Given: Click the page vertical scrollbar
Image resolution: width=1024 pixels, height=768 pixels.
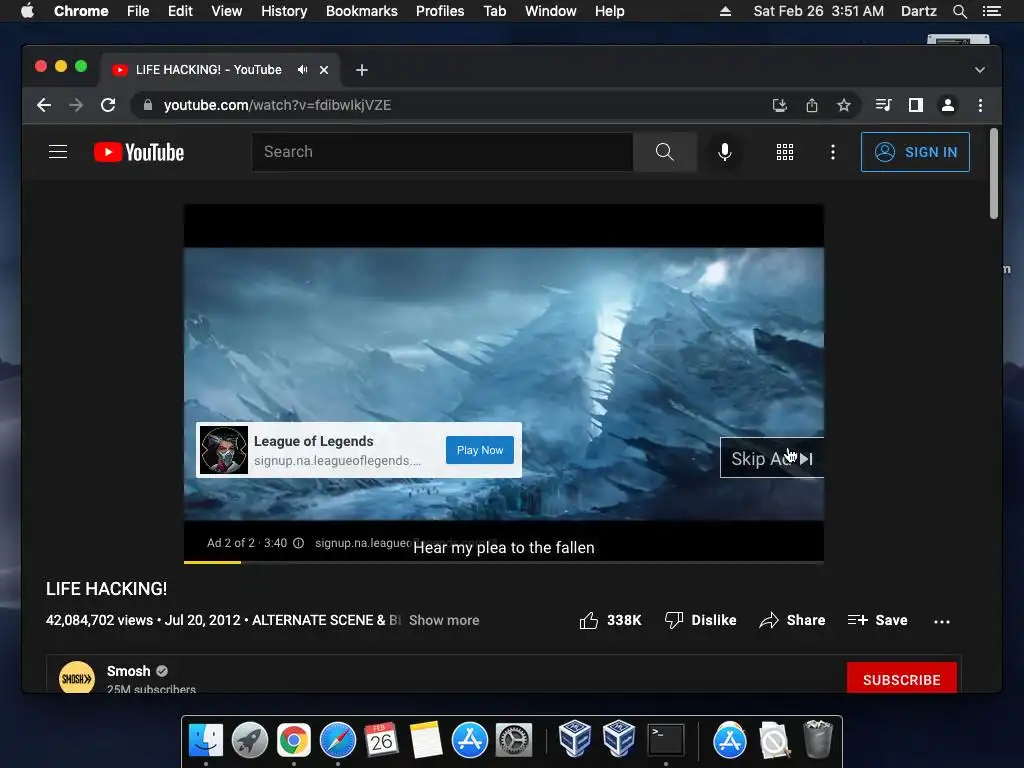Looking at the screenshot, I should (994, 174).
